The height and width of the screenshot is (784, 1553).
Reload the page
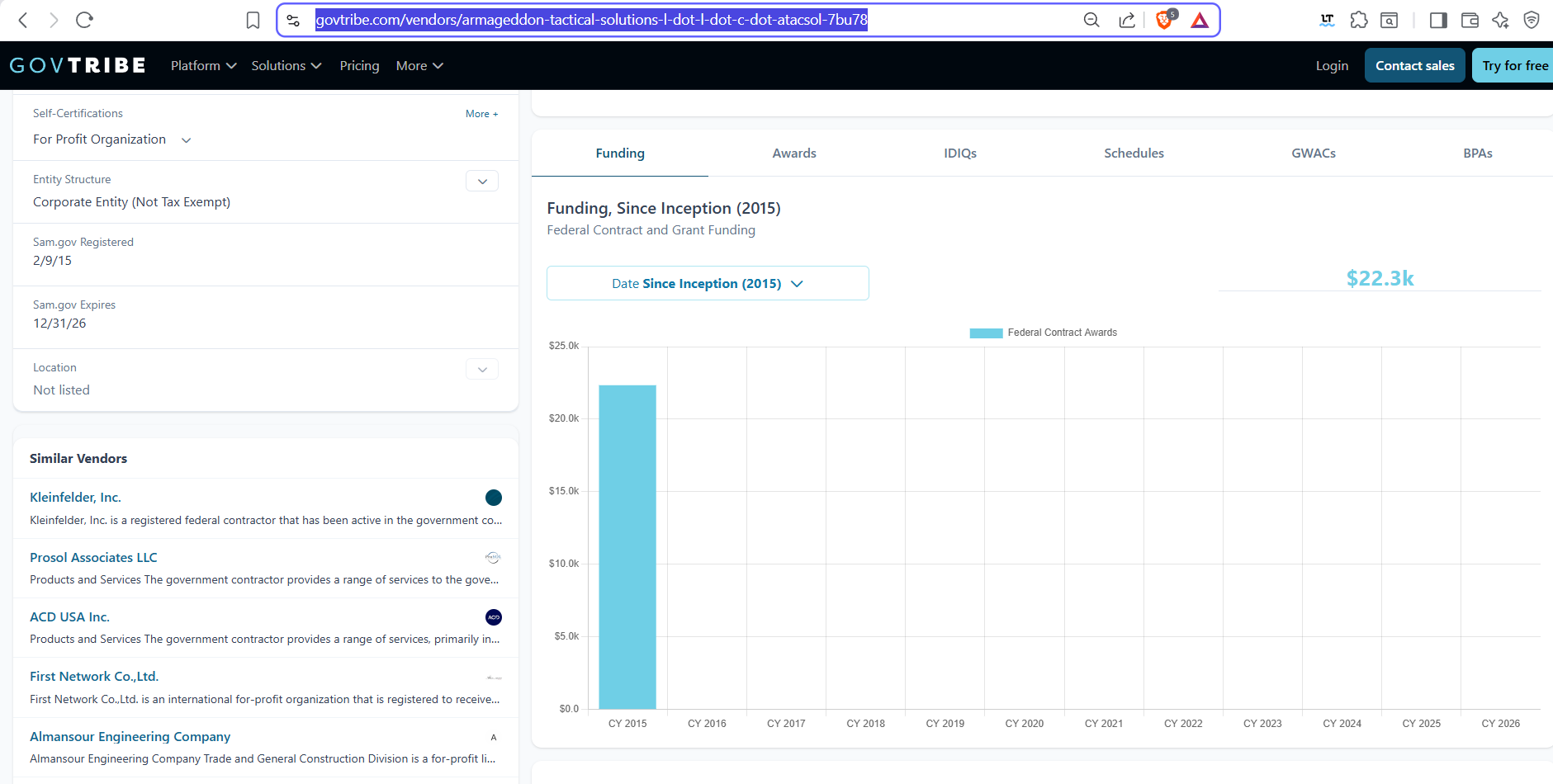coord(84,20)
